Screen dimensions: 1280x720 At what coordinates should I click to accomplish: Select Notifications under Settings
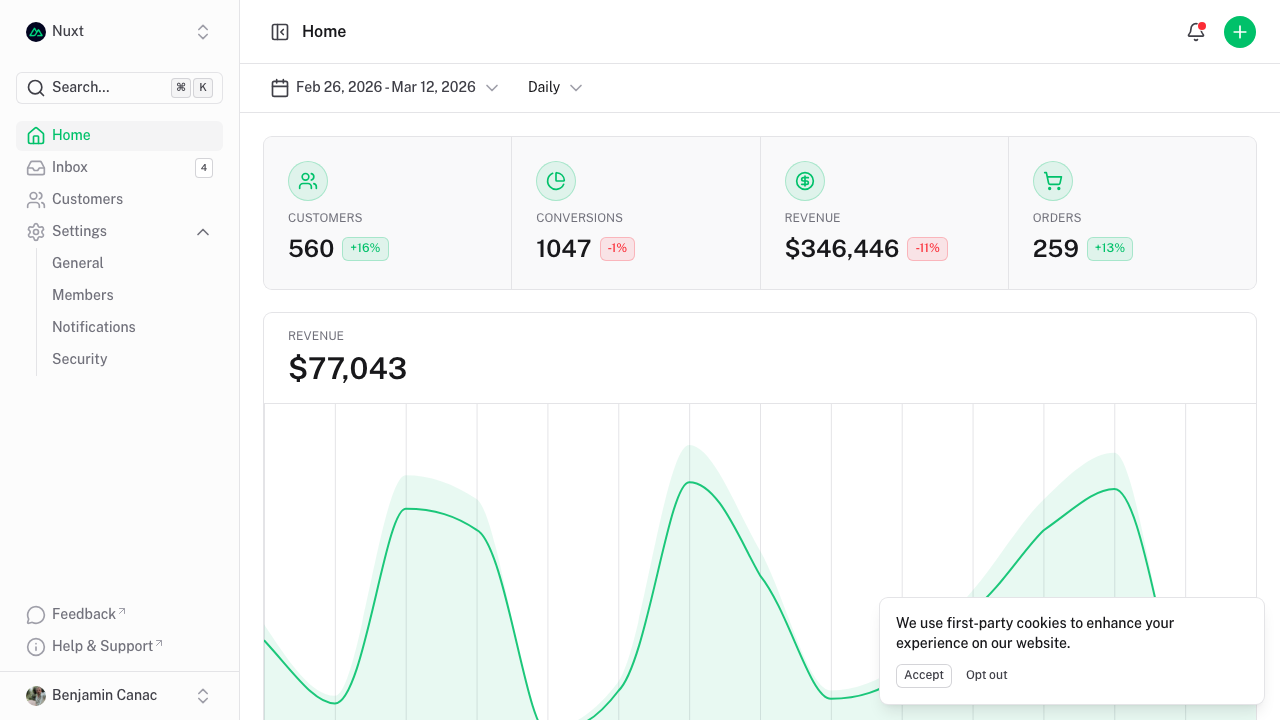point(93,327)
